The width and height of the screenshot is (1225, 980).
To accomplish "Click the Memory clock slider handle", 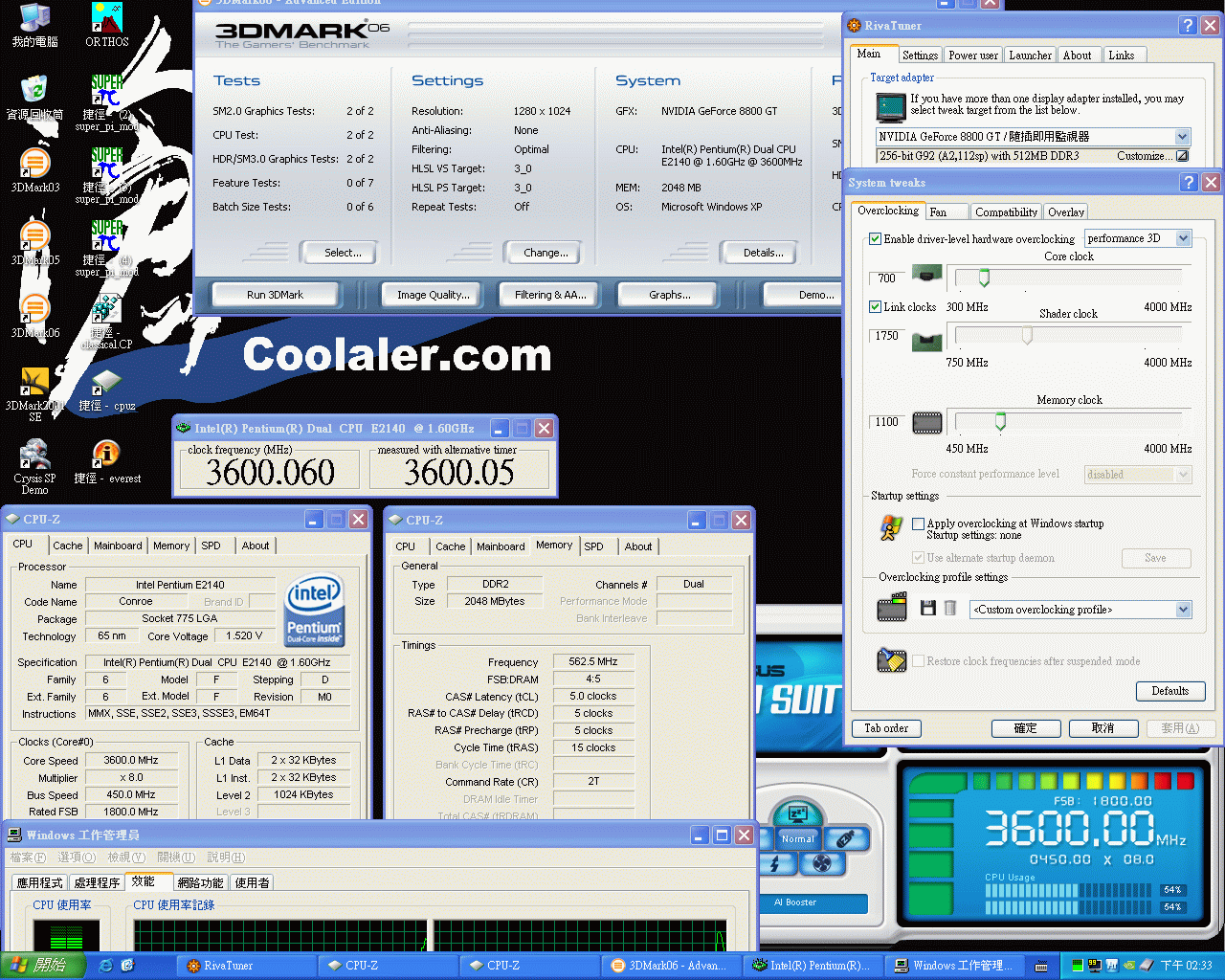I will 1000,422.
